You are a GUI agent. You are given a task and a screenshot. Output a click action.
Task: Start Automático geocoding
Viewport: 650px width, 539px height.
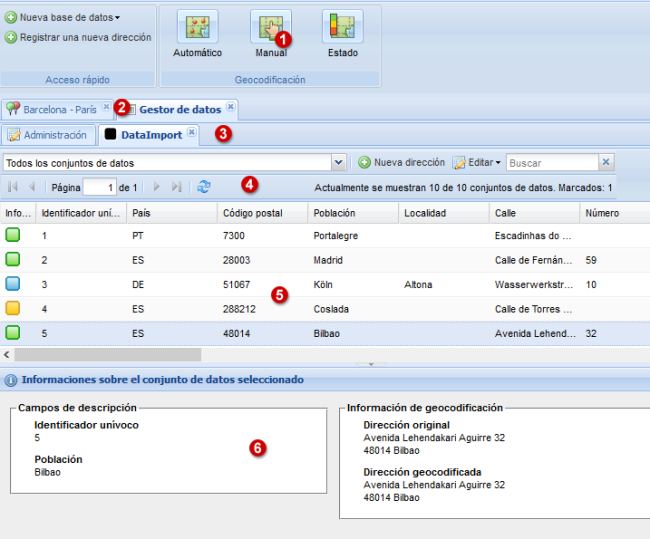click(x=197, y=34)
